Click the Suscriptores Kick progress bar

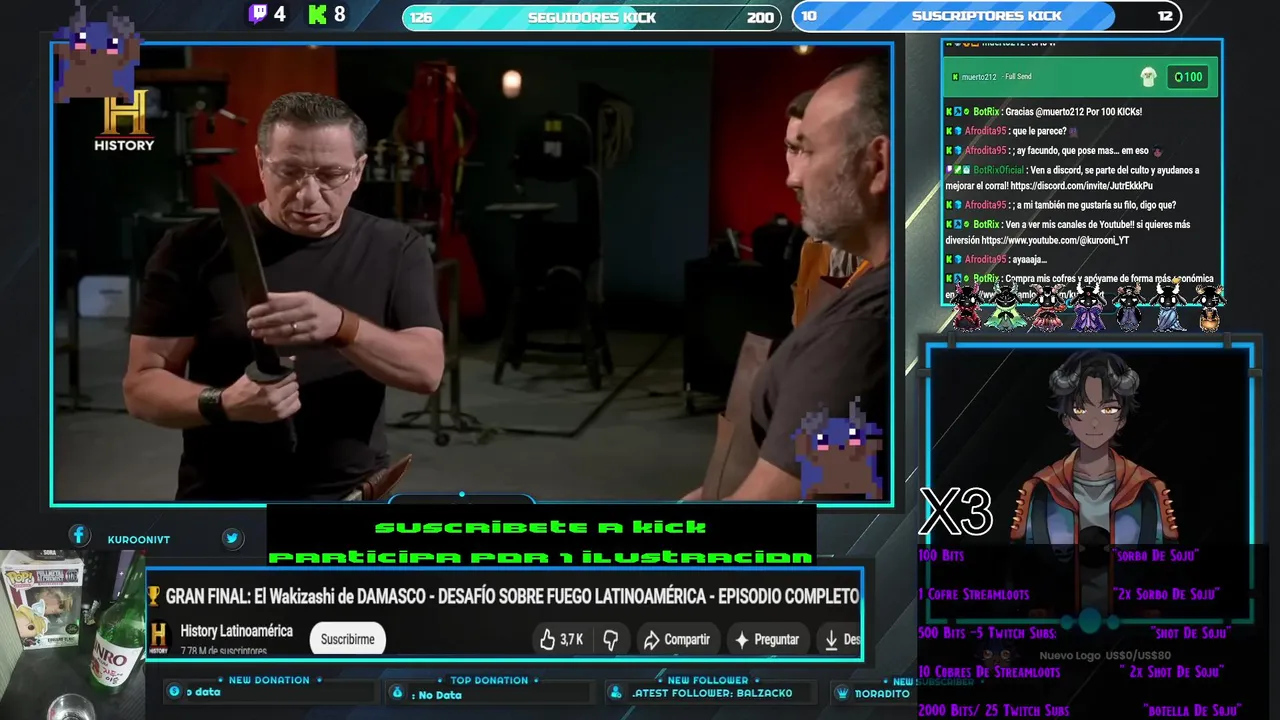[986, 16]
